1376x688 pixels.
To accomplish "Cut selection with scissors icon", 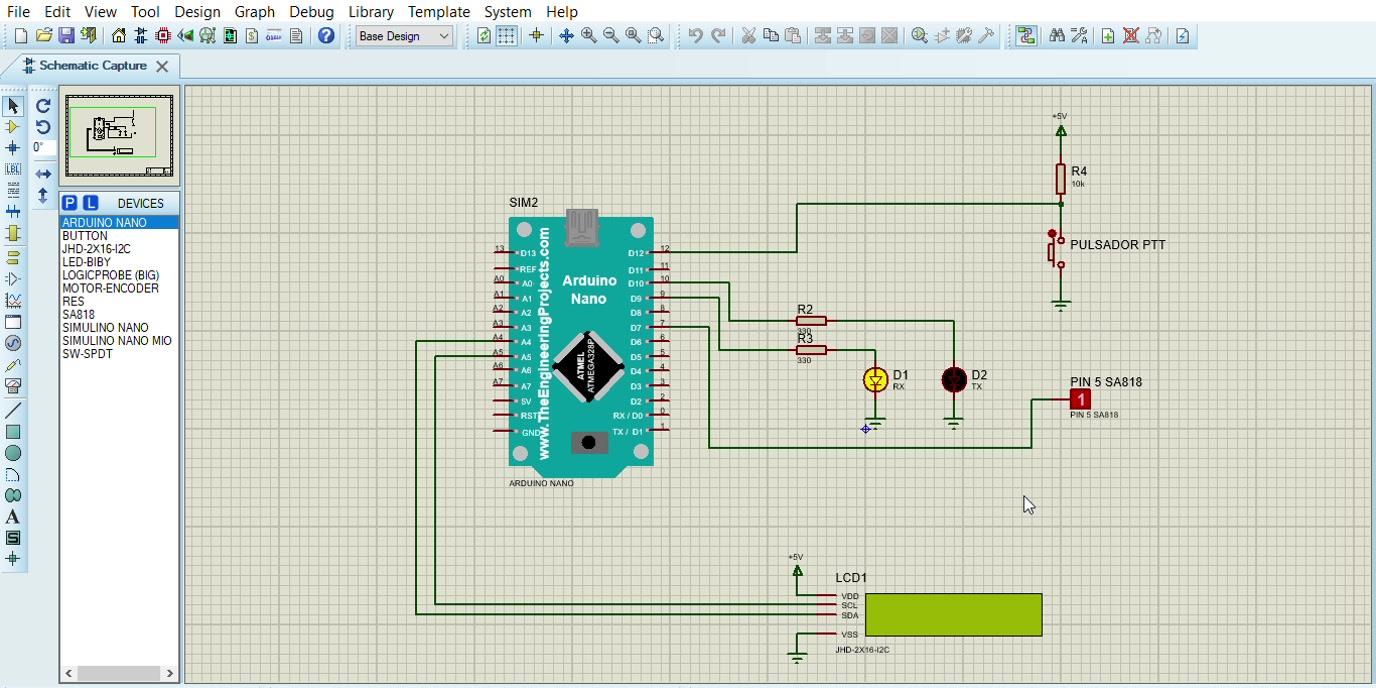I will (x=748, y=36).
